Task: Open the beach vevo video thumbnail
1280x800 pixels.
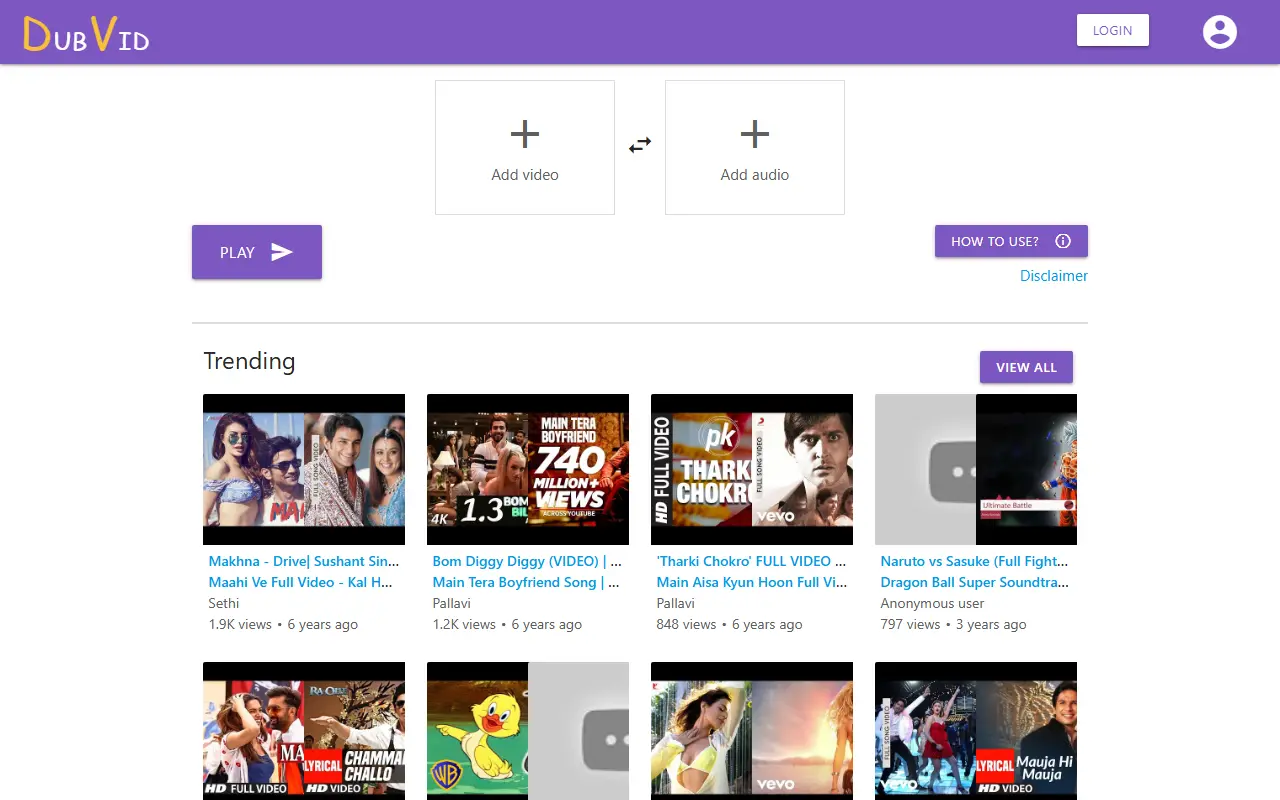Action: click(752, 731)
